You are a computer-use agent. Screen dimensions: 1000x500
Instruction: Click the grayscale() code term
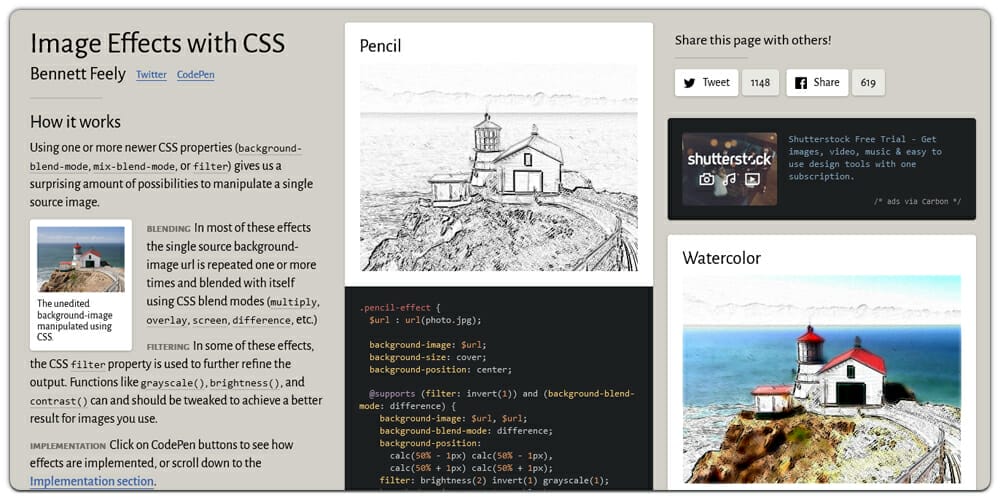(x=173, y=384)
